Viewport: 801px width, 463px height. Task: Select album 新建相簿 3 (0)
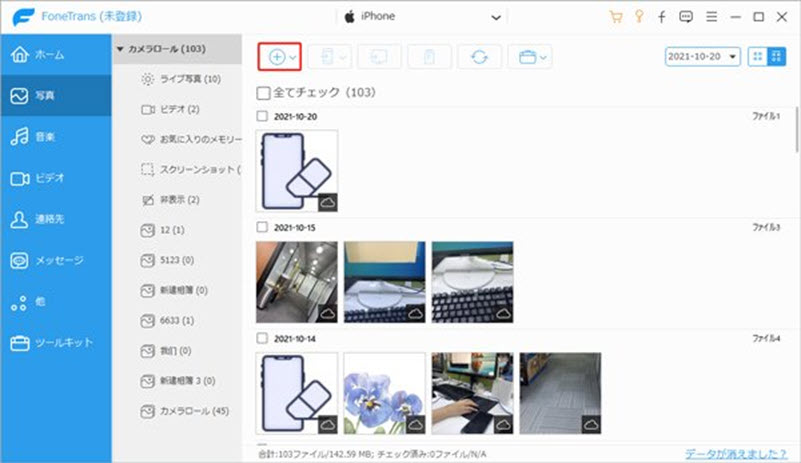(x=178, y=381)
